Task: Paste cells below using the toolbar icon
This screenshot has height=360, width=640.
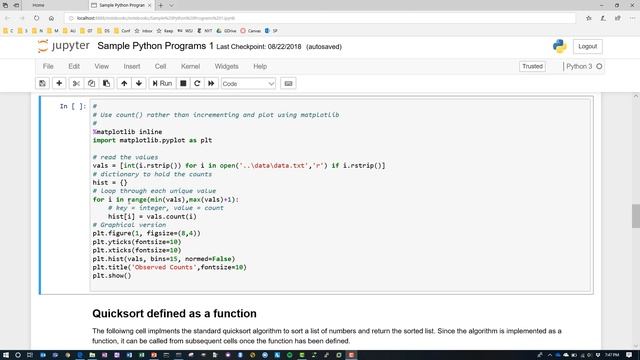Action: pyautogui.click(x=106, y=83)
